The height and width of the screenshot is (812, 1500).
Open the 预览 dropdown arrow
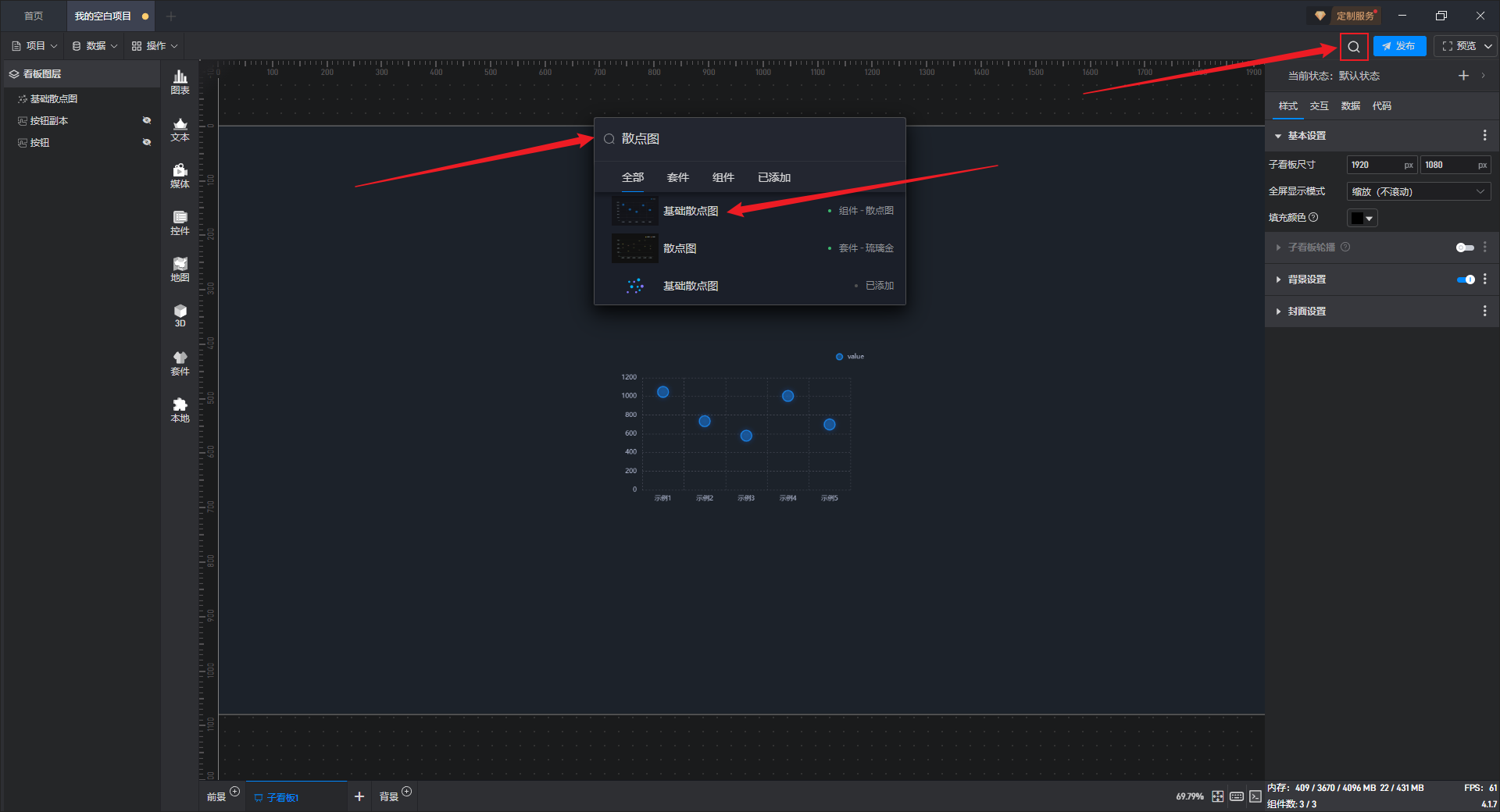pos(1488,47)
